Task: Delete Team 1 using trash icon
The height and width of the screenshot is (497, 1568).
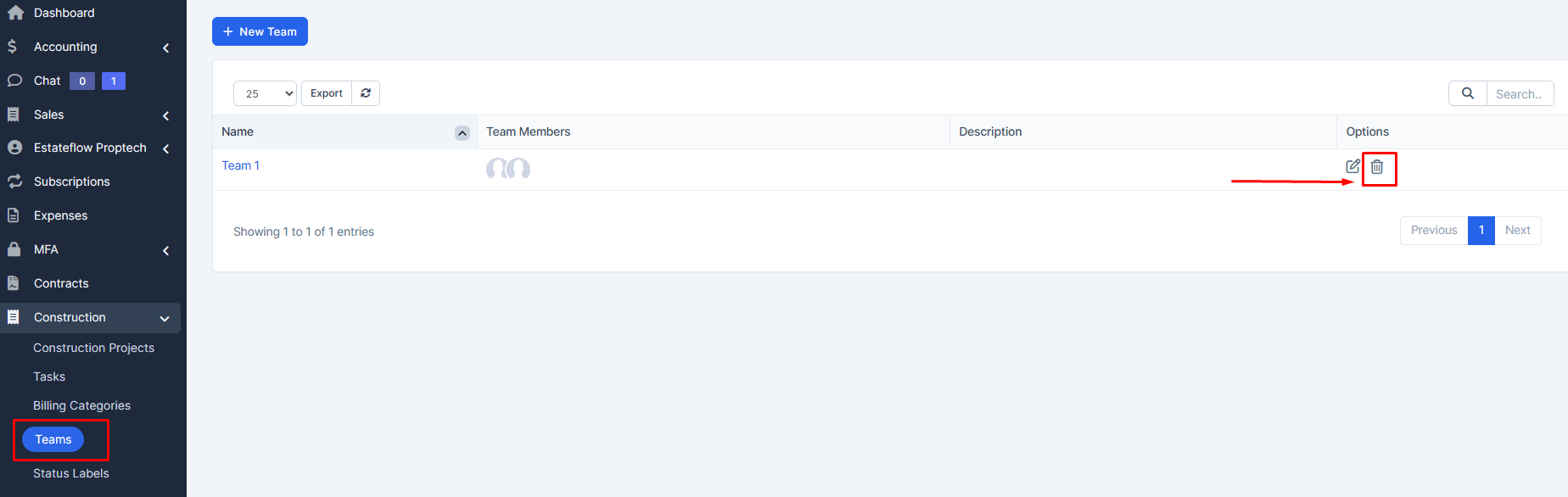Action: 1376,167
